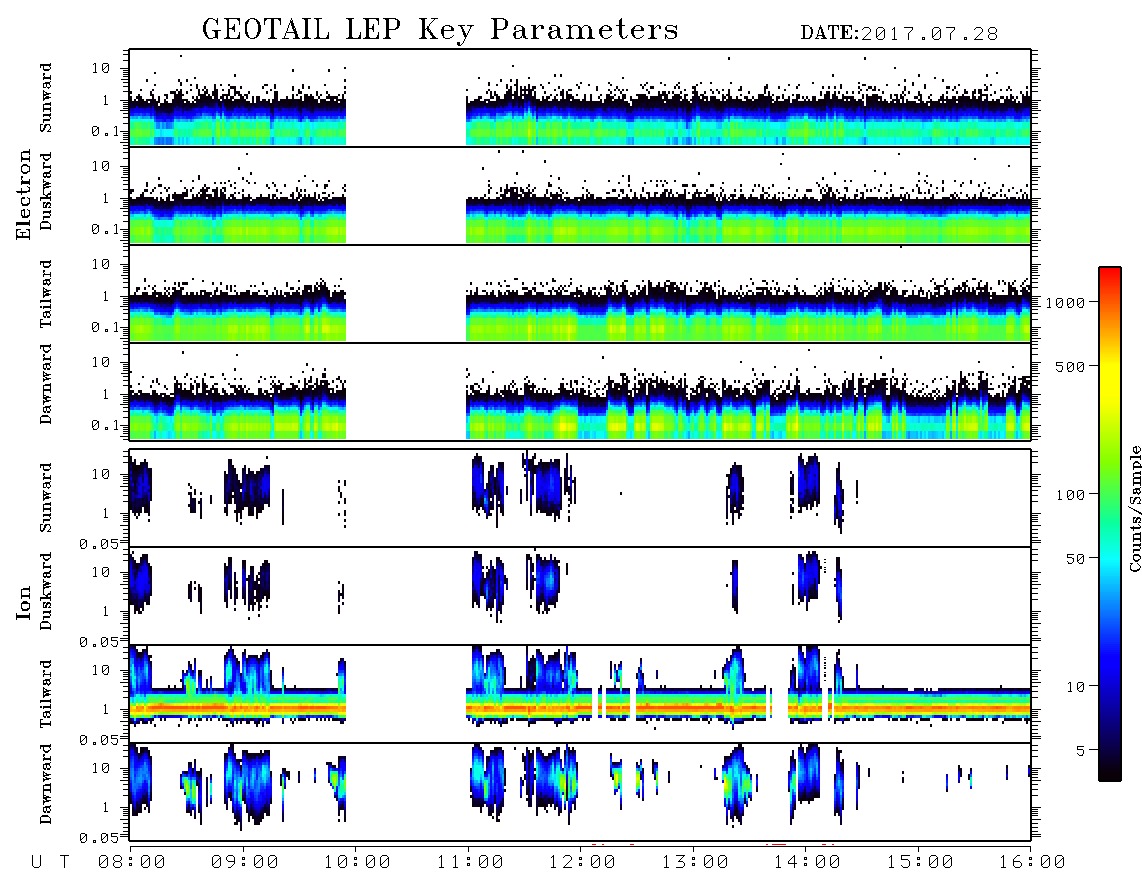Click the GEOTAIL LEP Key Parameters title
The image size is (1142, 880).
(x=440, y=30)
